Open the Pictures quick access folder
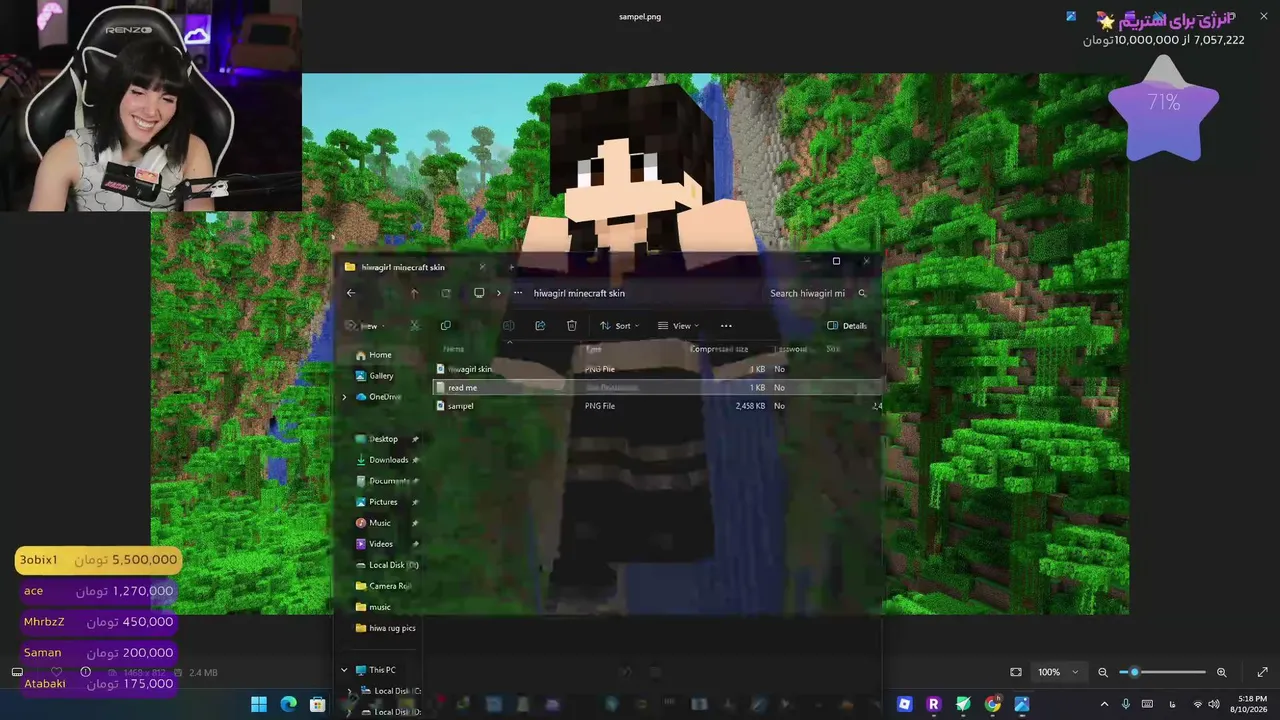The height and width of the screenshot is (720, 1280). click(x=376, y=502)
